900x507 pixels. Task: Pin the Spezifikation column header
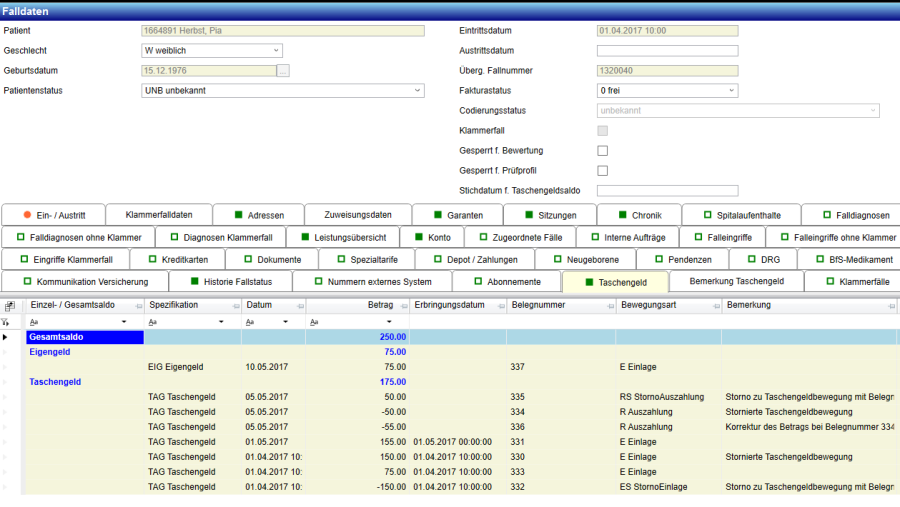235,305
